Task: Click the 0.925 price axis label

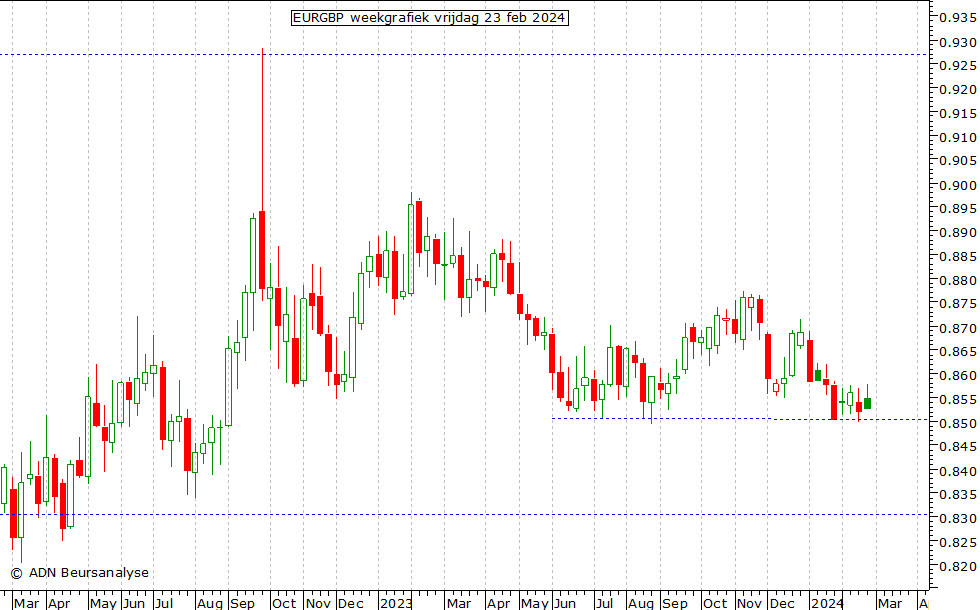Action: (x=959, y=66)
